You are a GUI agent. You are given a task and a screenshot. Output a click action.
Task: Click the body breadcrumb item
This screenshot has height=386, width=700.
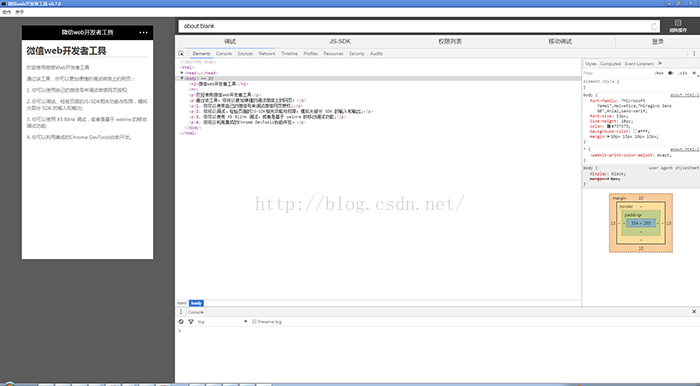click(196, 303)
